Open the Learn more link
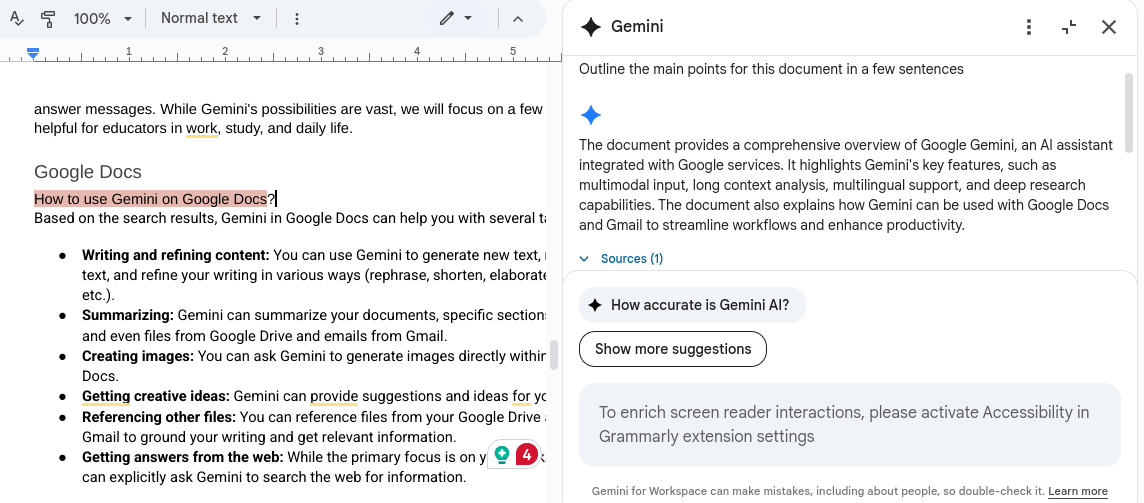The image size is (1144, 503). 1078,491
